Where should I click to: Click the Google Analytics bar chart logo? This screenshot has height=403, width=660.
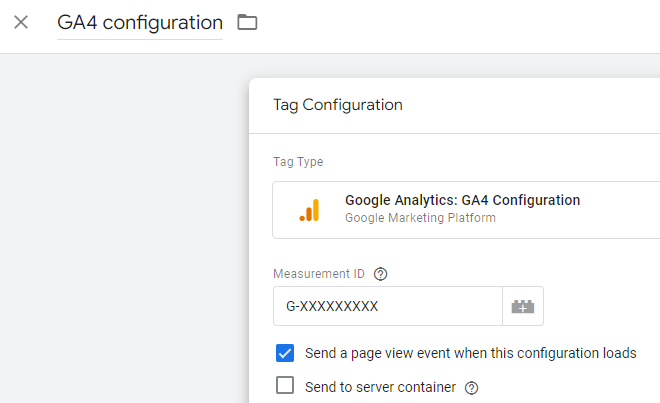tap(309, 210)
